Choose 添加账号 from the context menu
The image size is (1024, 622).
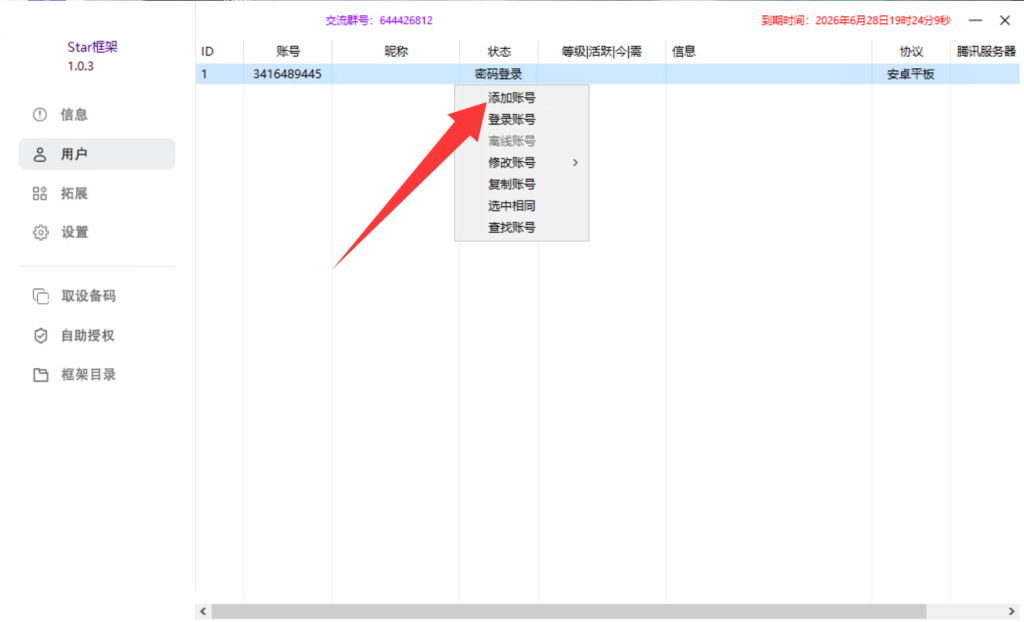click(511, 98)
